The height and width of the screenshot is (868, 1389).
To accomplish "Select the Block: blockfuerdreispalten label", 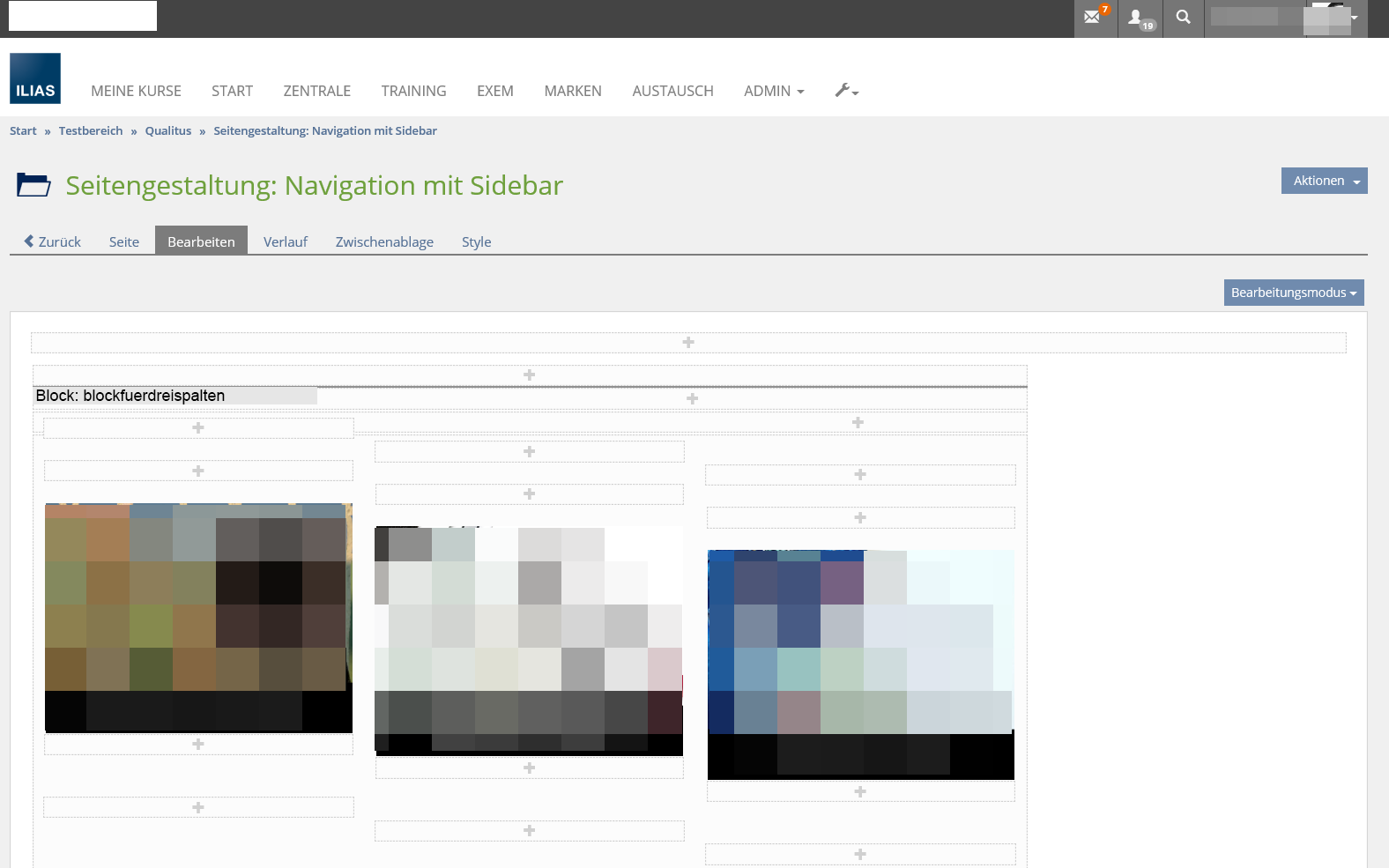I will click(x=130, y=396).
